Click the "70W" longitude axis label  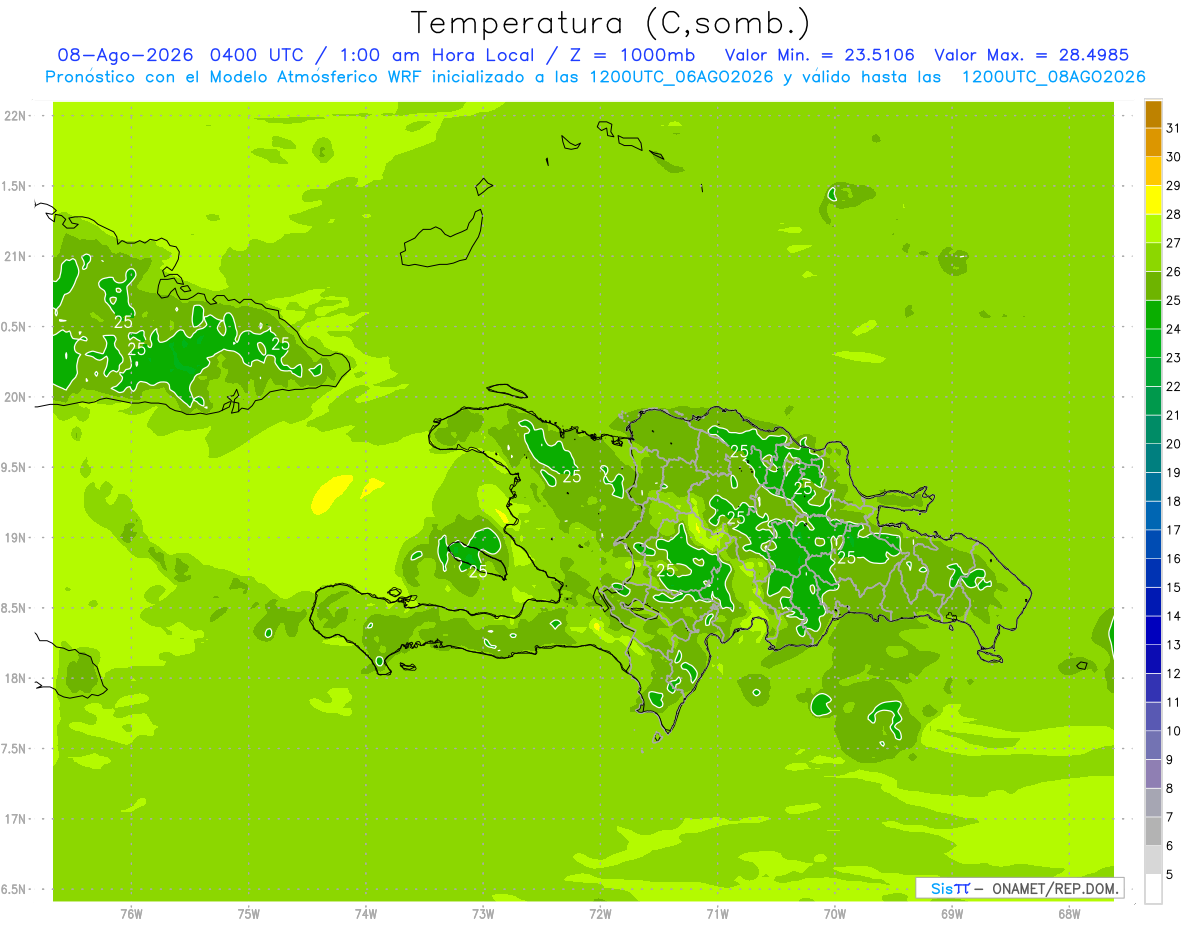[x=834, y=913]
